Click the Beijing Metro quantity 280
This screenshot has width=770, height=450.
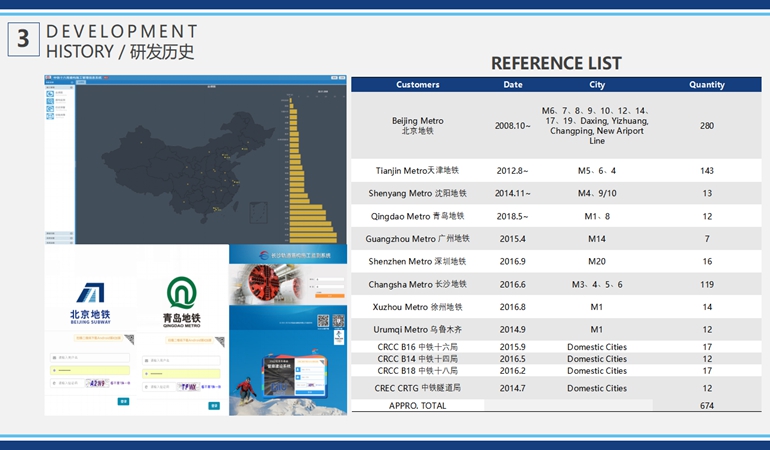(x=707, y=126)
